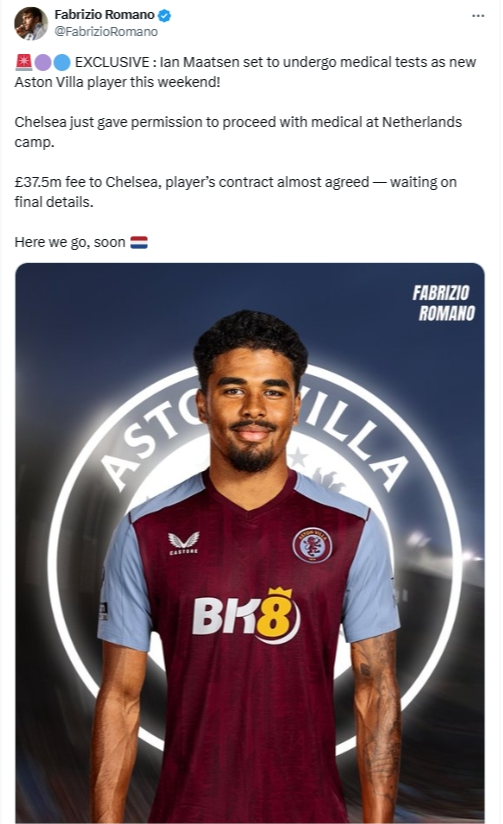Screen dimensions: 503x824
Task: Click the £37.5m fee paragraph
Action: tap(235, 192)
